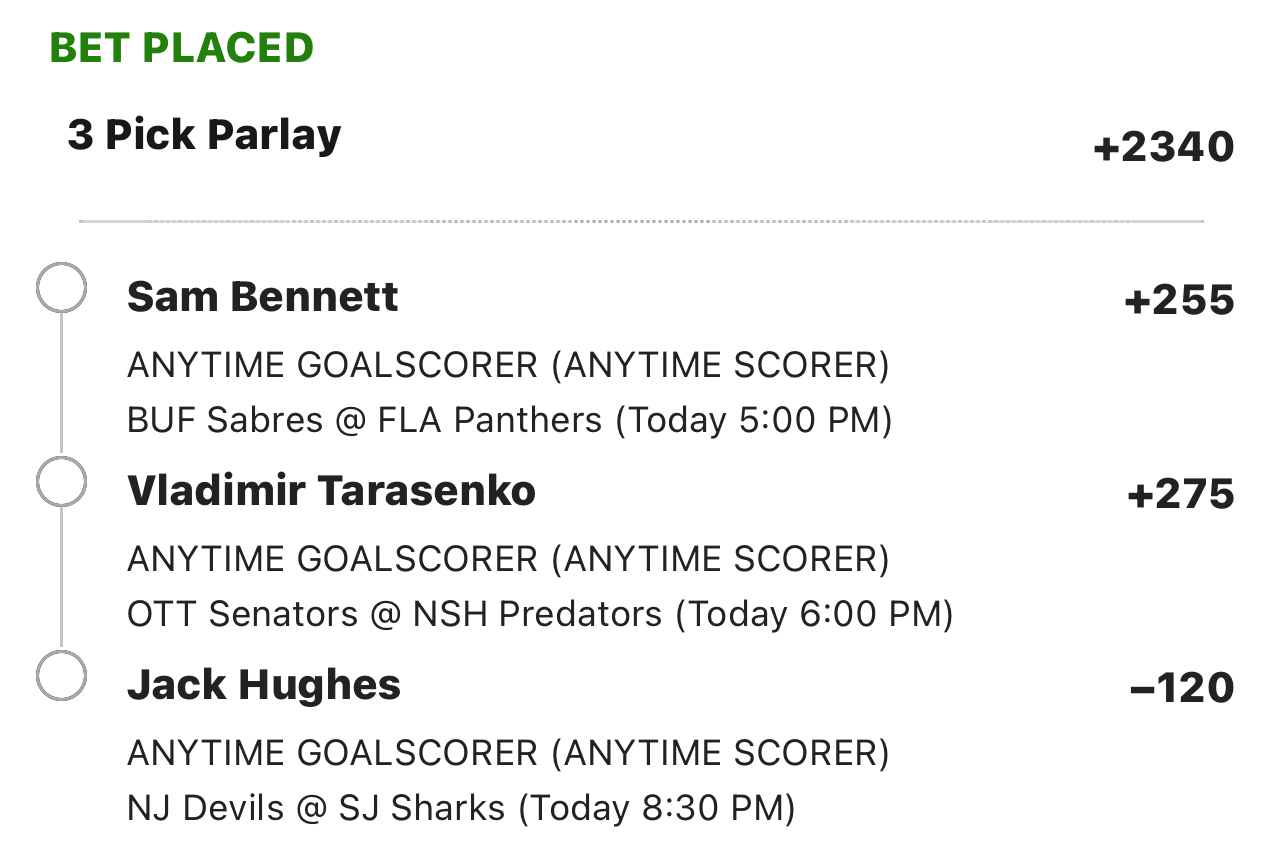Select Tarasenko's Anytime Goalscorer market text
1284x868 pixels.
click(508, 560)
